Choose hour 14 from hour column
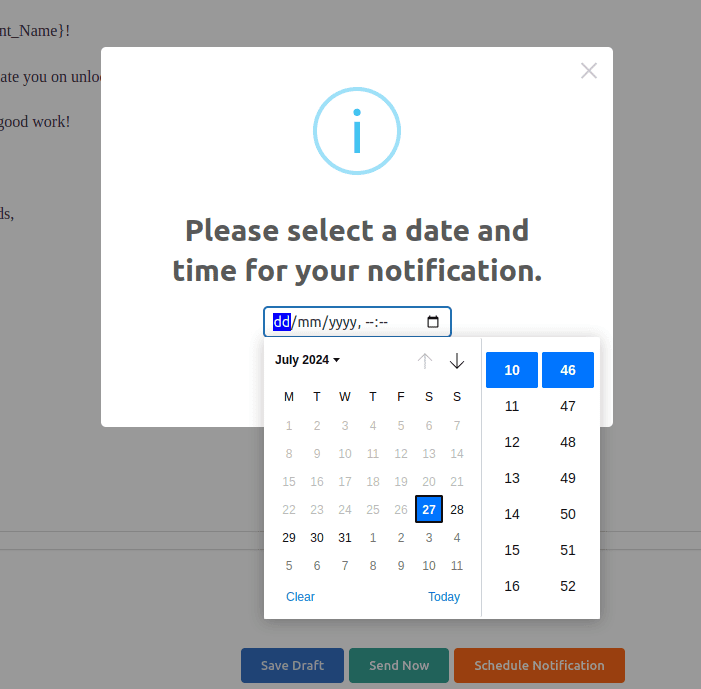 (512, 514)
